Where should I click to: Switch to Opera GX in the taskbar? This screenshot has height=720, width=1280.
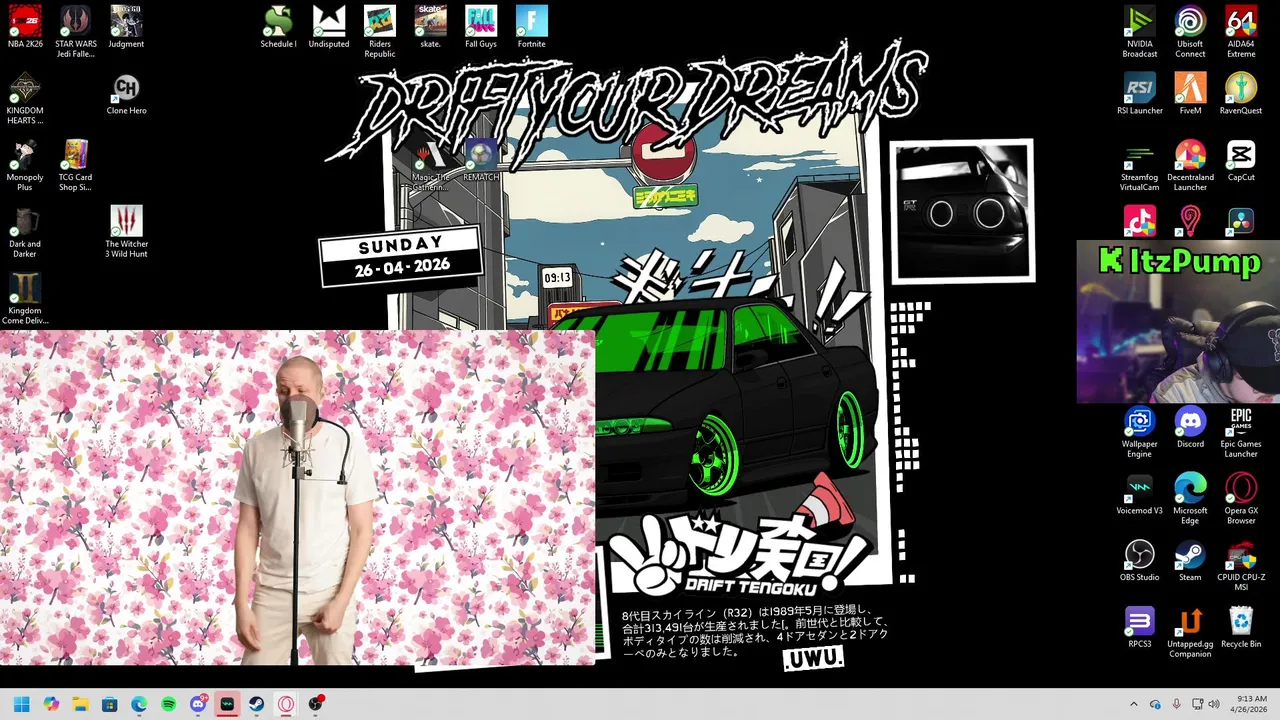(286, 704)
